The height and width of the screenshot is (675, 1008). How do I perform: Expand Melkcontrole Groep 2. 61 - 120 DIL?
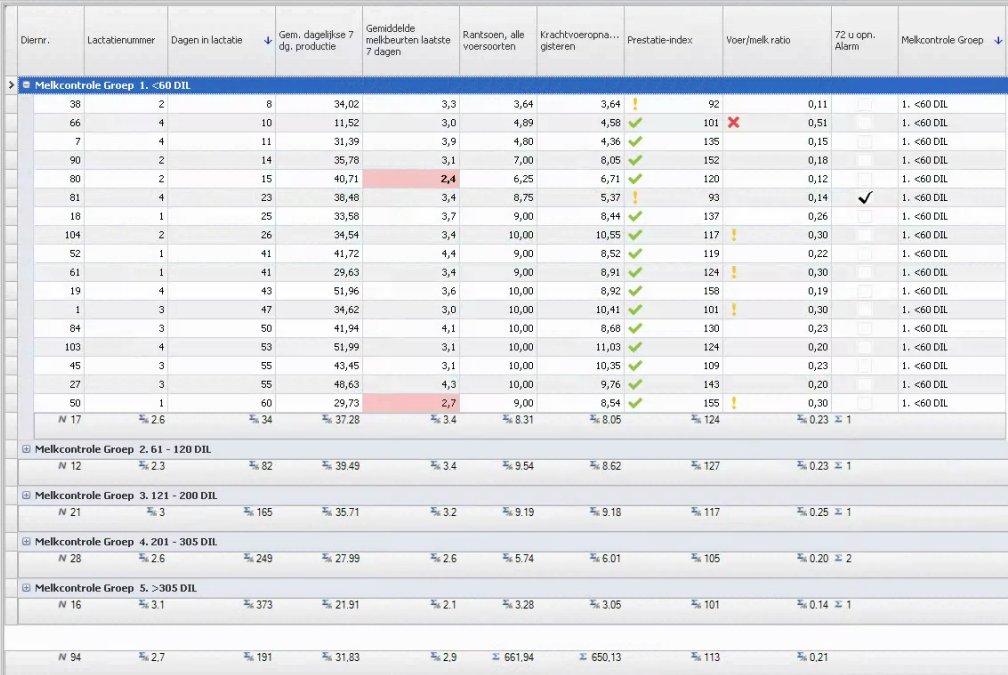(26, 449)
